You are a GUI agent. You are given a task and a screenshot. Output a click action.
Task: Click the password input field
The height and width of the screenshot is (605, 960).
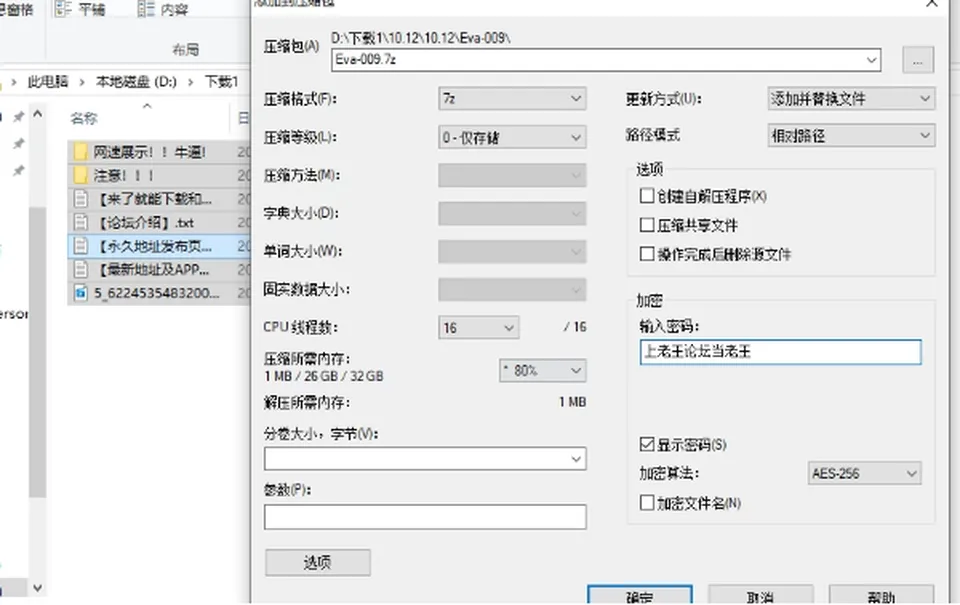tap(780, 352)
